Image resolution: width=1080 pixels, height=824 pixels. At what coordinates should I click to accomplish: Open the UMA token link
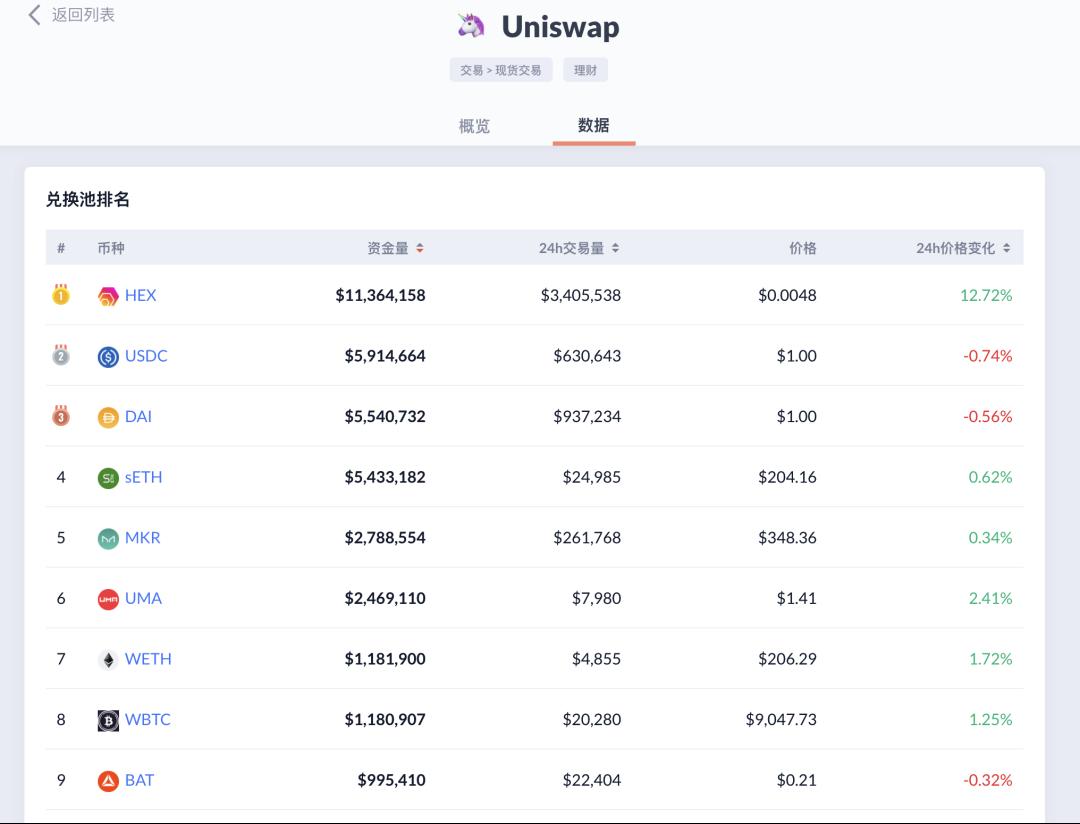(x=143, y=598)
